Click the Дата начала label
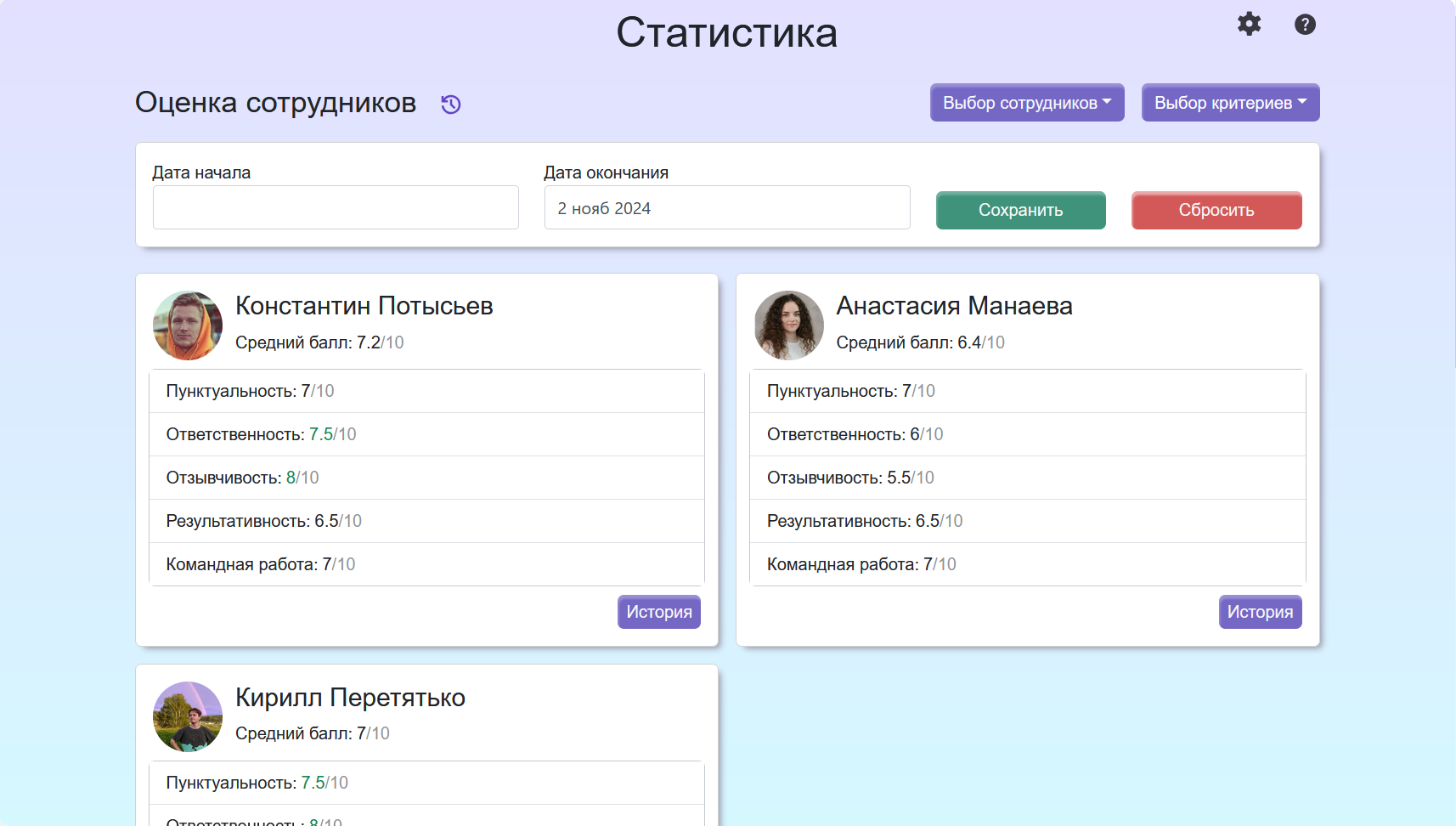Screen dimensions: 1456x826 click(x=201, y=173)
